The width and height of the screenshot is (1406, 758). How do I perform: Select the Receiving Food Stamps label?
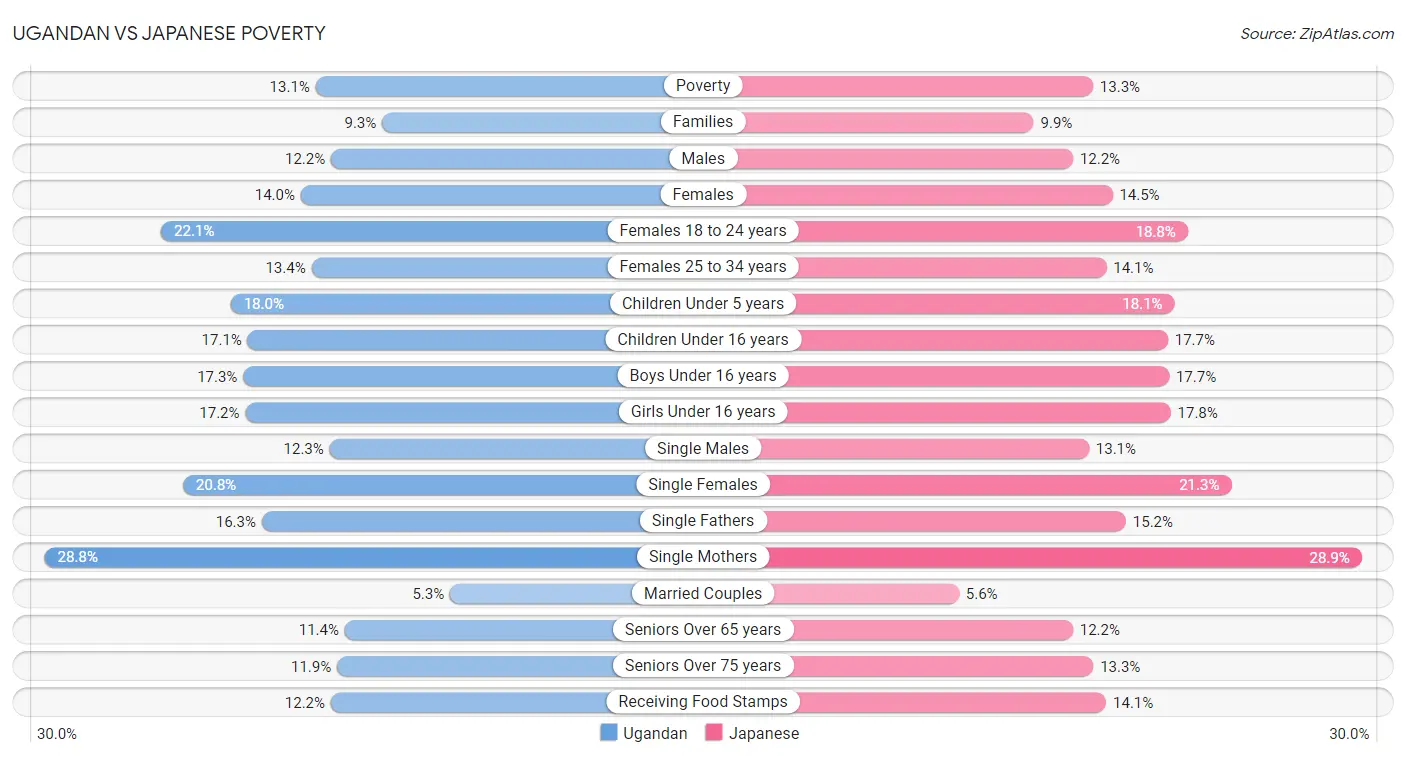click(703, 702)
